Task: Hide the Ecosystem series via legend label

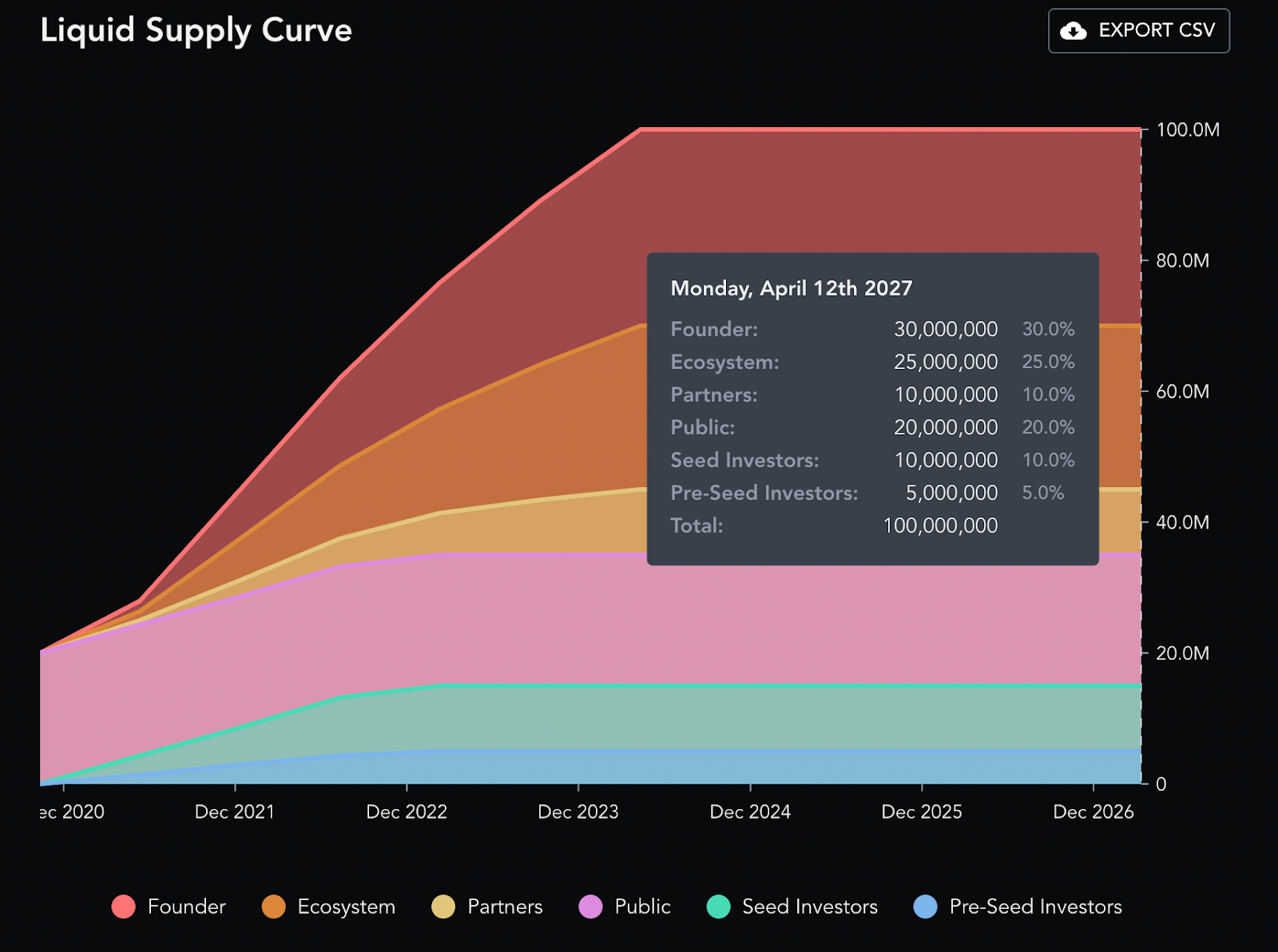Action: (x=346, y=906)
